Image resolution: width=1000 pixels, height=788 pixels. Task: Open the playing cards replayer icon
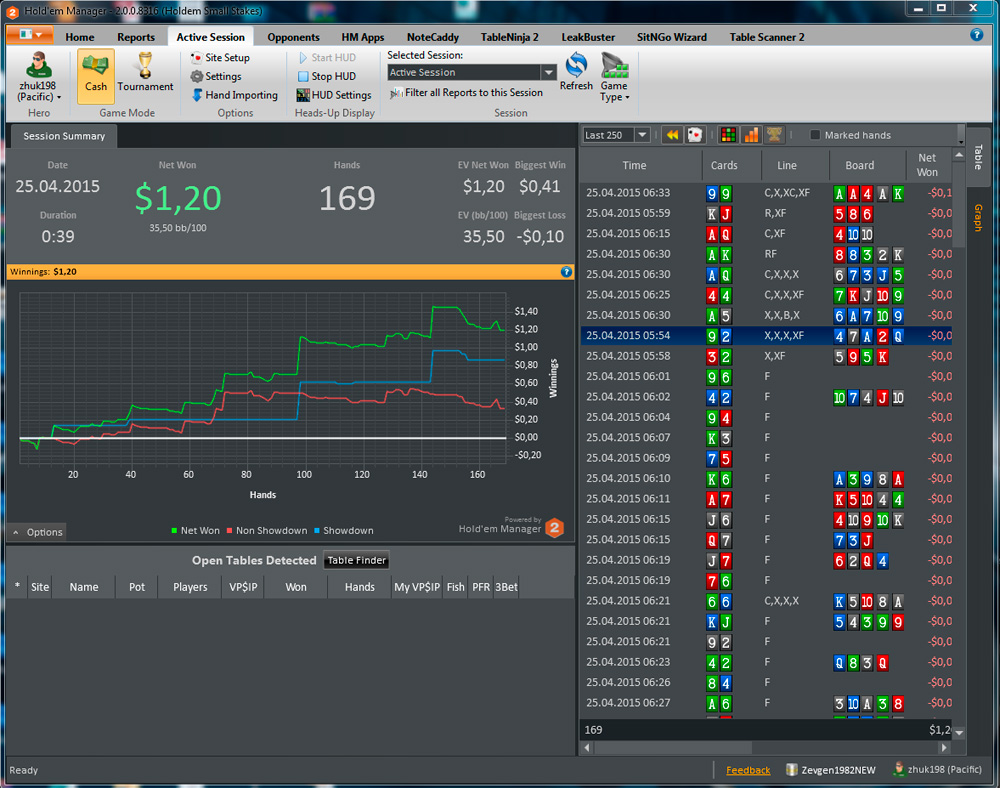tap(694, 135)
